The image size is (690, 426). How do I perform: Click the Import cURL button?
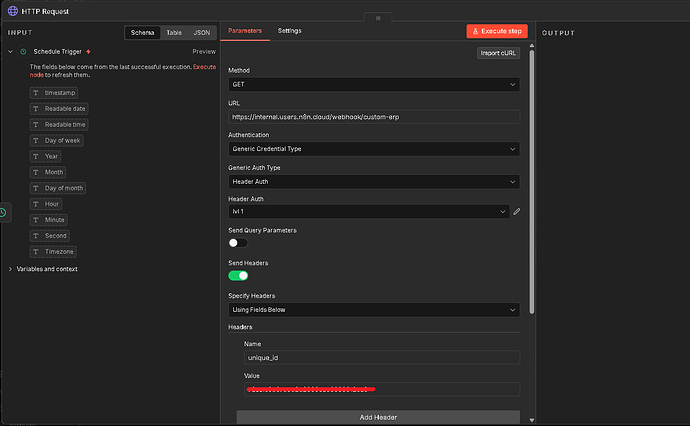(x=498, y=53)
